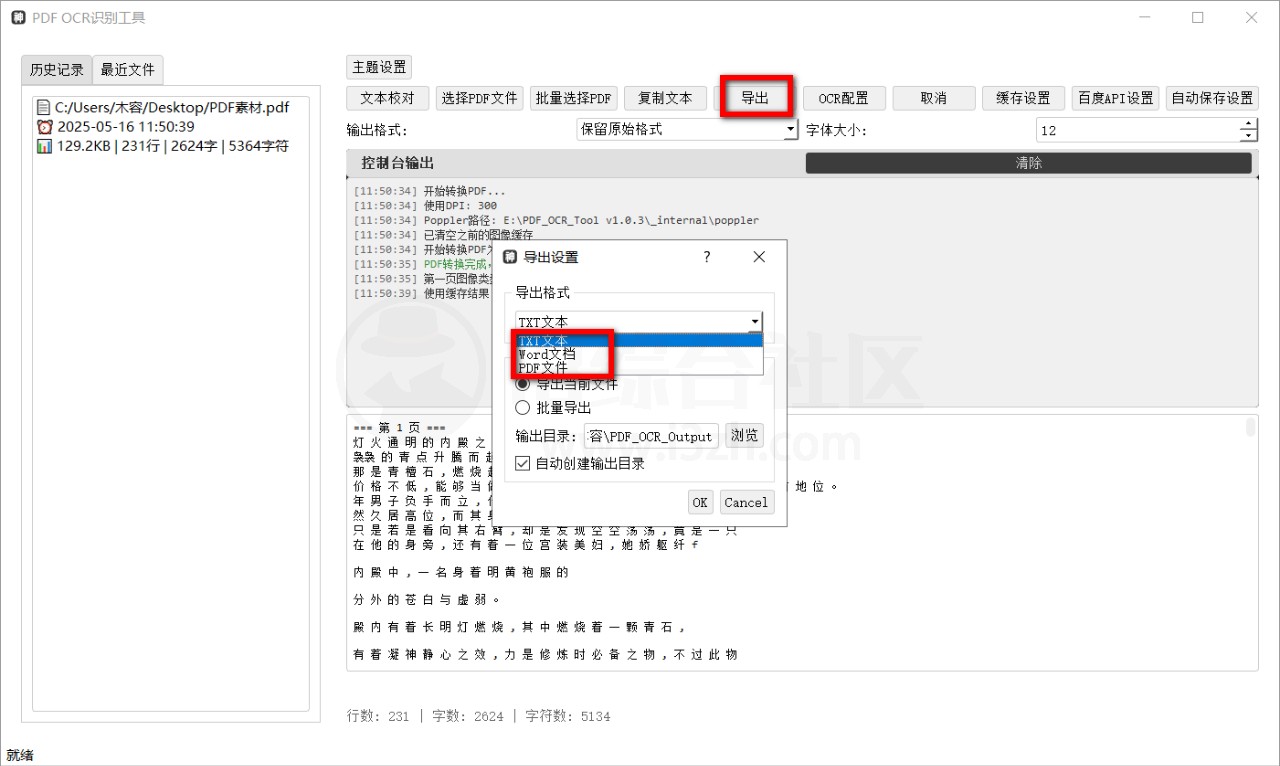Open OCR配置 settings
Viewport: 1280px width, 766px height.
(843, 98)
